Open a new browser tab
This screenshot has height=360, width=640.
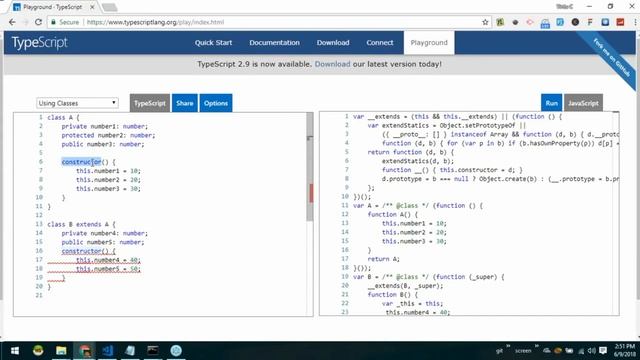[x=109, y=7]
